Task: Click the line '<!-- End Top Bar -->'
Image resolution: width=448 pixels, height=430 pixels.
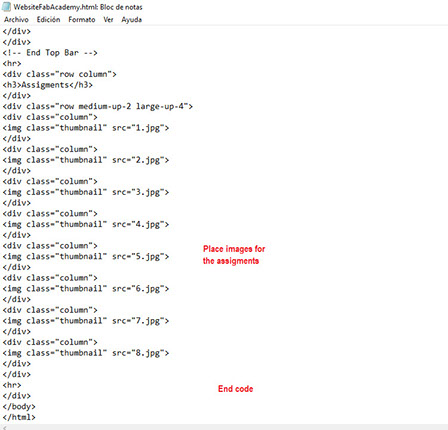Action: click(50, 53)
